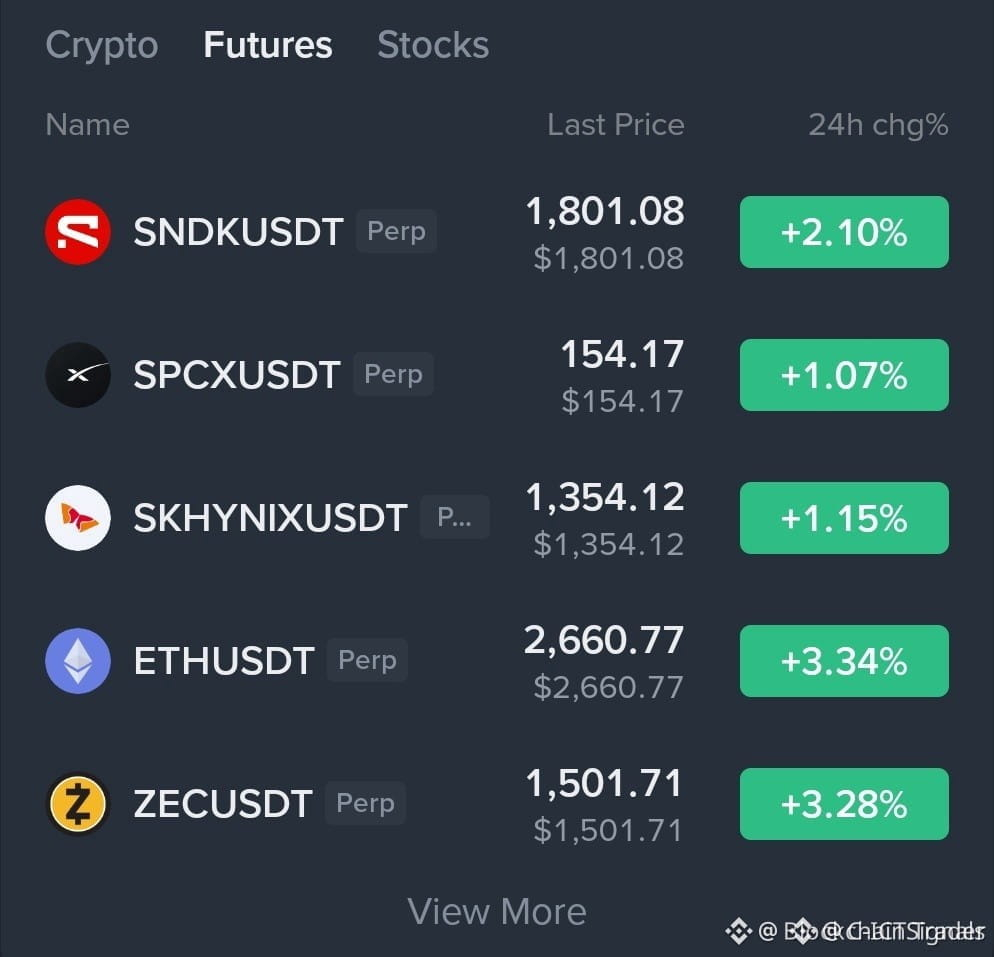The width and height of the screenshot is (994, 957).
Task: Select the +1.15% badge for SKHYNIXUSDT
Action: pyautogui.click(x=844, y=518)
